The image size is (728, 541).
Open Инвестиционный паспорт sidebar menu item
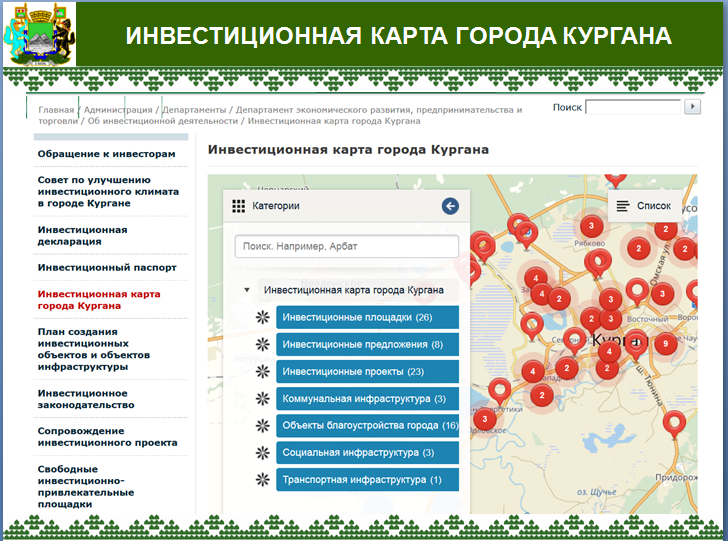[107, 268]
